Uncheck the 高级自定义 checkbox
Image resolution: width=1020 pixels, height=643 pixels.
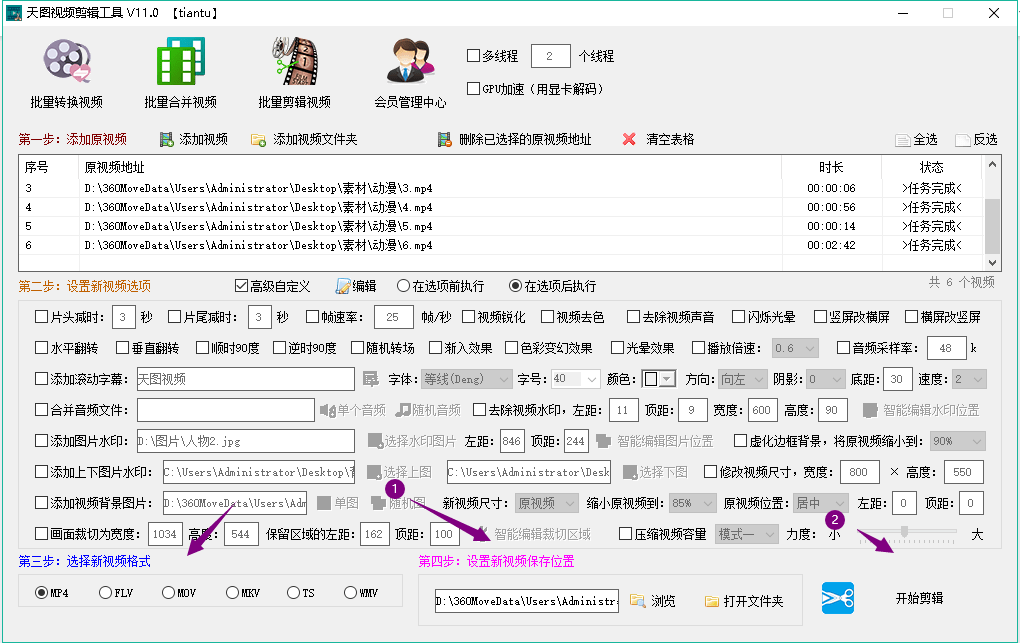click(241, 286)
